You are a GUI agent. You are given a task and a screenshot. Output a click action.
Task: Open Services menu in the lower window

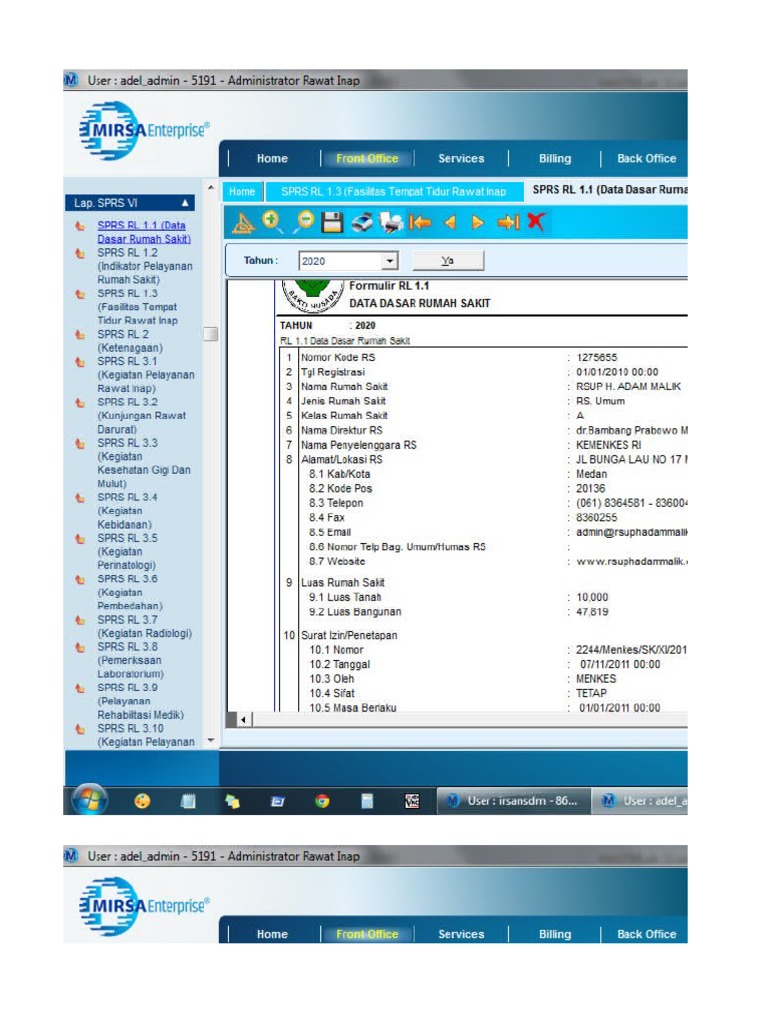pos(461,934)
